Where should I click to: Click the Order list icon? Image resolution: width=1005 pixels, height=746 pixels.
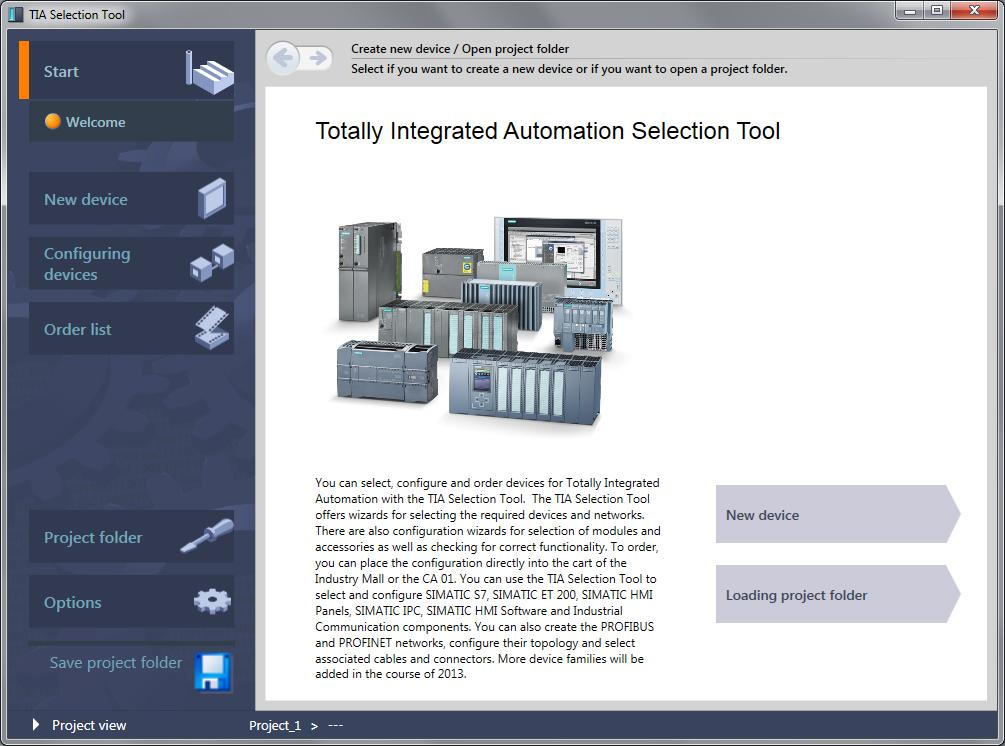(212, 327)
